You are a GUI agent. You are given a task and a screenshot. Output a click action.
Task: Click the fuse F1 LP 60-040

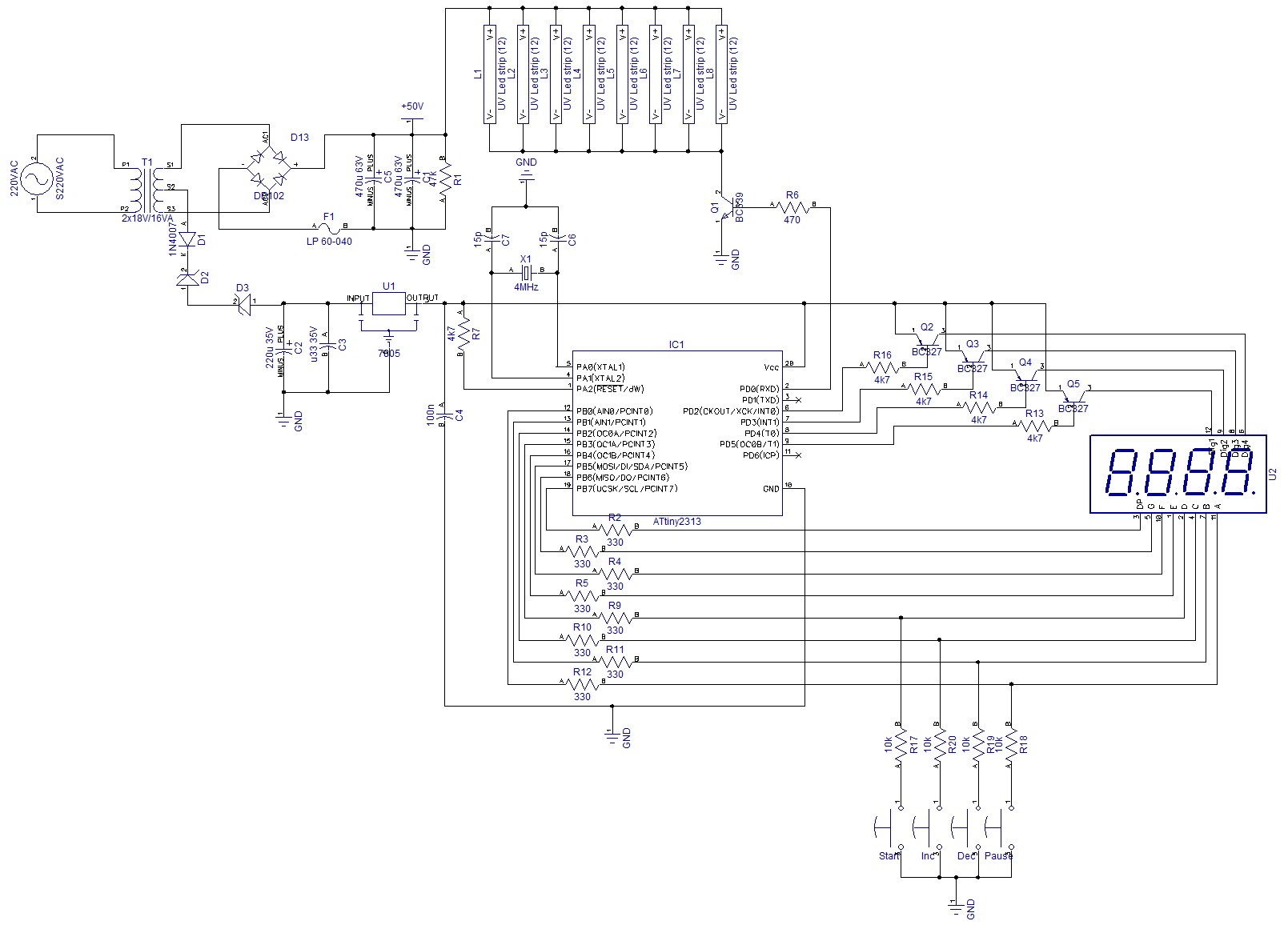tap(328, 228)
